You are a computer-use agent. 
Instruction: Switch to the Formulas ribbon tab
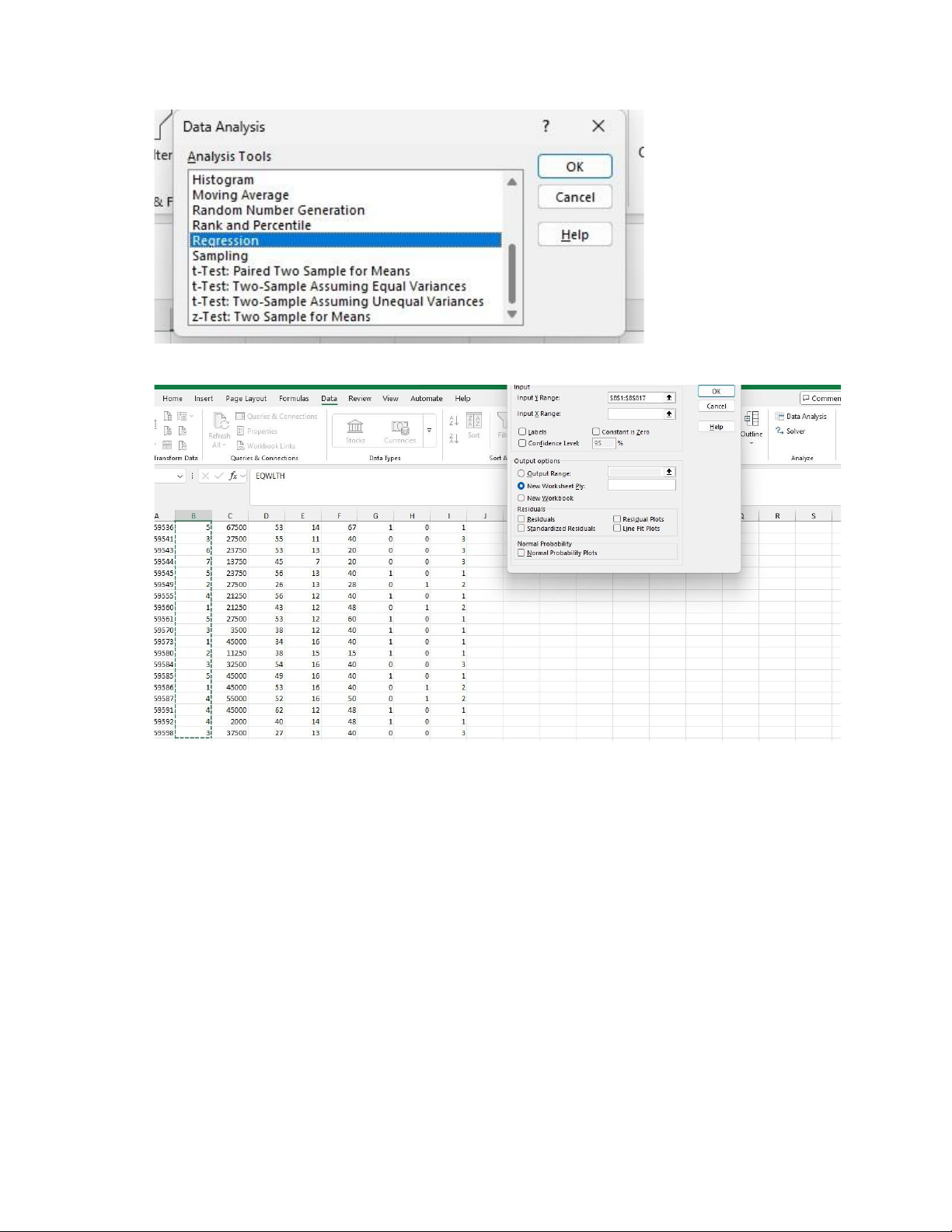pos(294,399)
